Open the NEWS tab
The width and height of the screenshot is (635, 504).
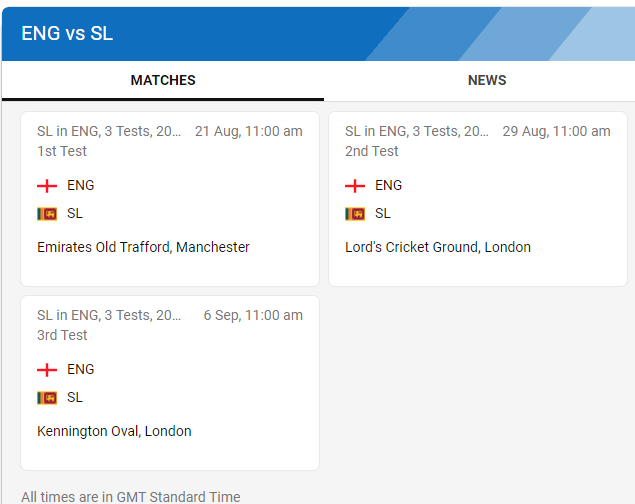coord(487,80)
